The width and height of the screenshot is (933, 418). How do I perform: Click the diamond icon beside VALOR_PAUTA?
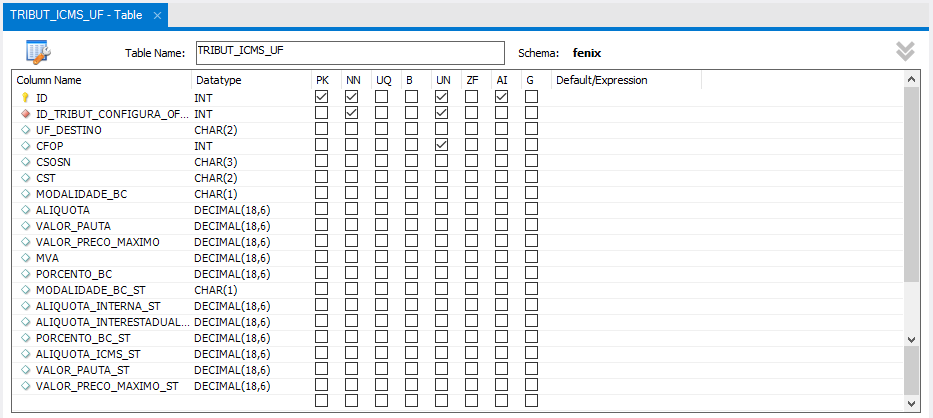click(25, 226)
